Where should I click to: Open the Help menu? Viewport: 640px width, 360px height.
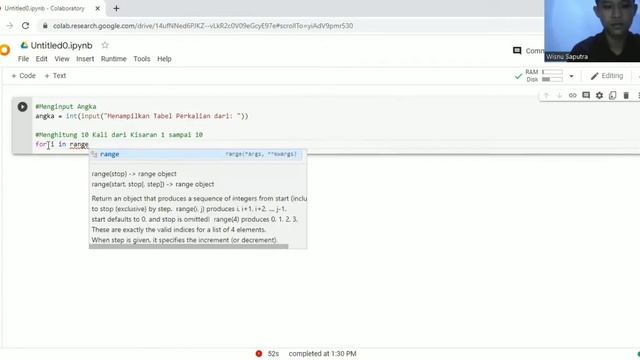tap(164, 59)
